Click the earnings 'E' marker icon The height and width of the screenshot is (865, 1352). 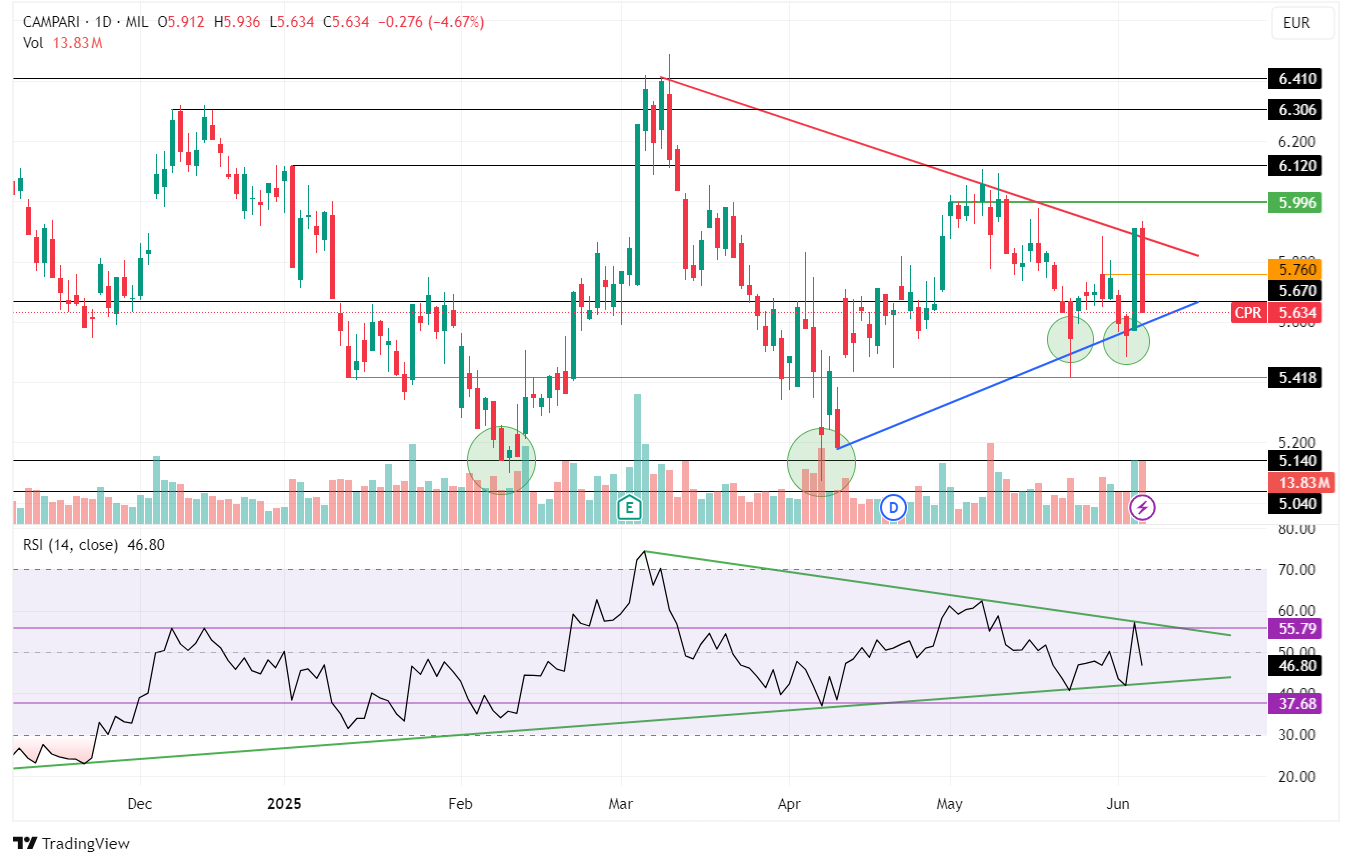tap(629, 507)
